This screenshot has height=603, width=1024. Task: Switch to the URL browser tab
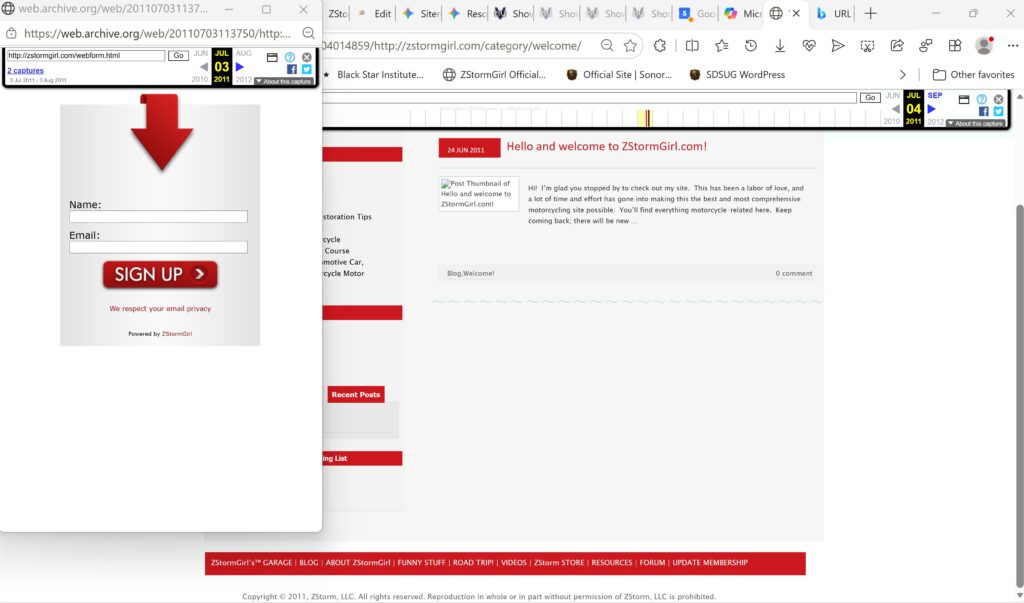(x=834, y=13)
